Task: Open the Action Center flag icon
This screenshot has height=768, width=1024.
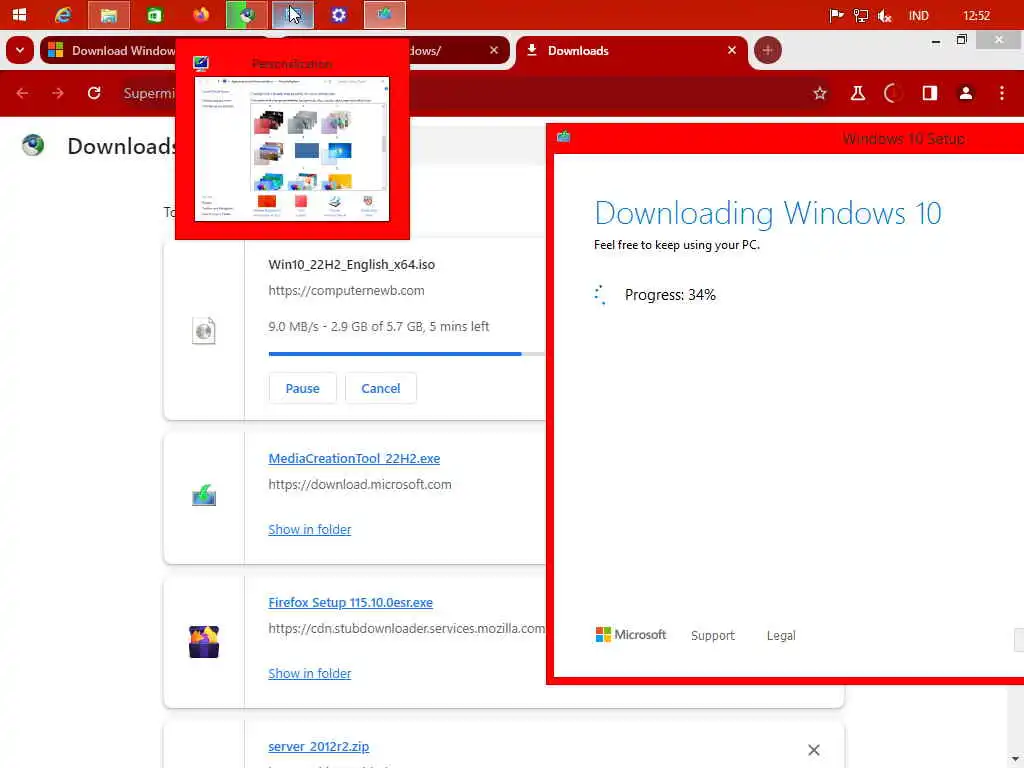Action: pyautogui.click(x=836, y=16)
